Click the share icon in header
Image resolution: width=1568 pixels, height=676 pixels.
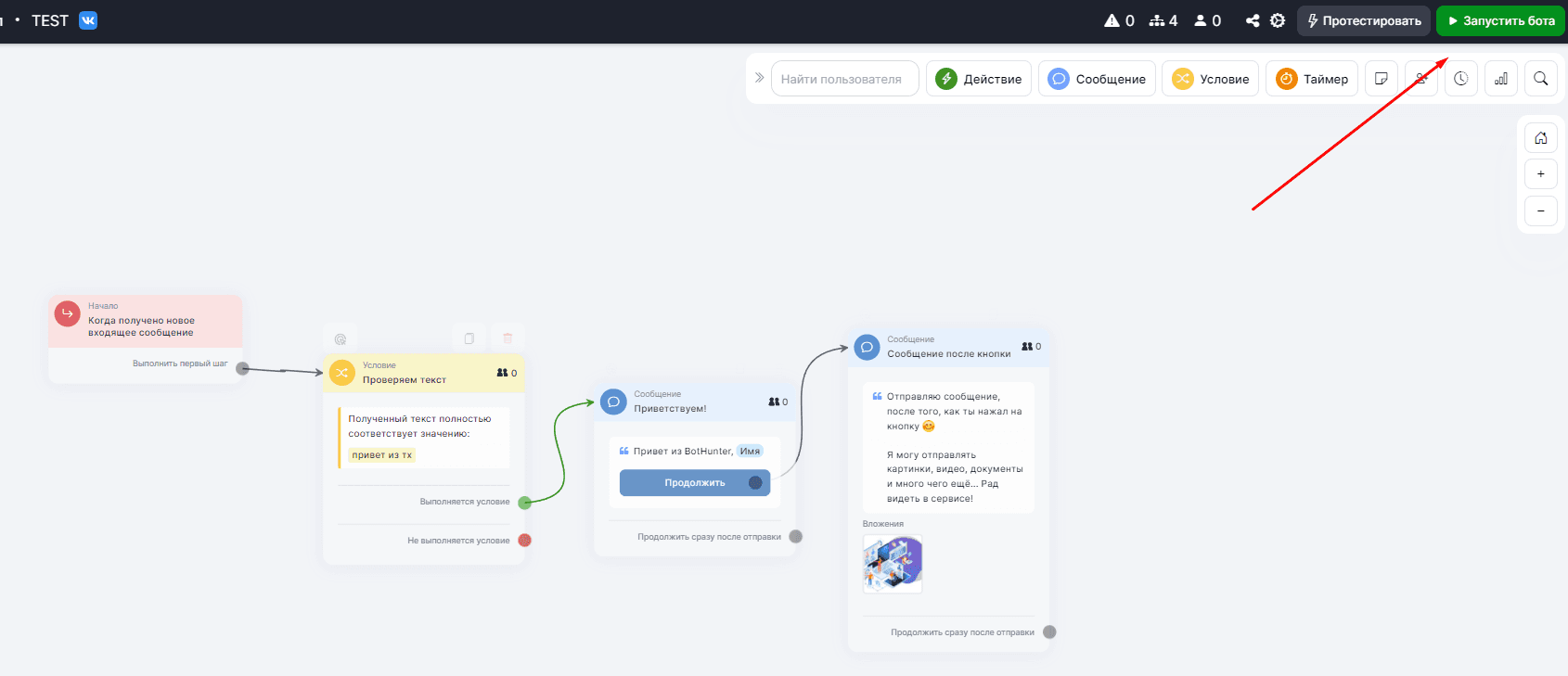[1253, 20]
